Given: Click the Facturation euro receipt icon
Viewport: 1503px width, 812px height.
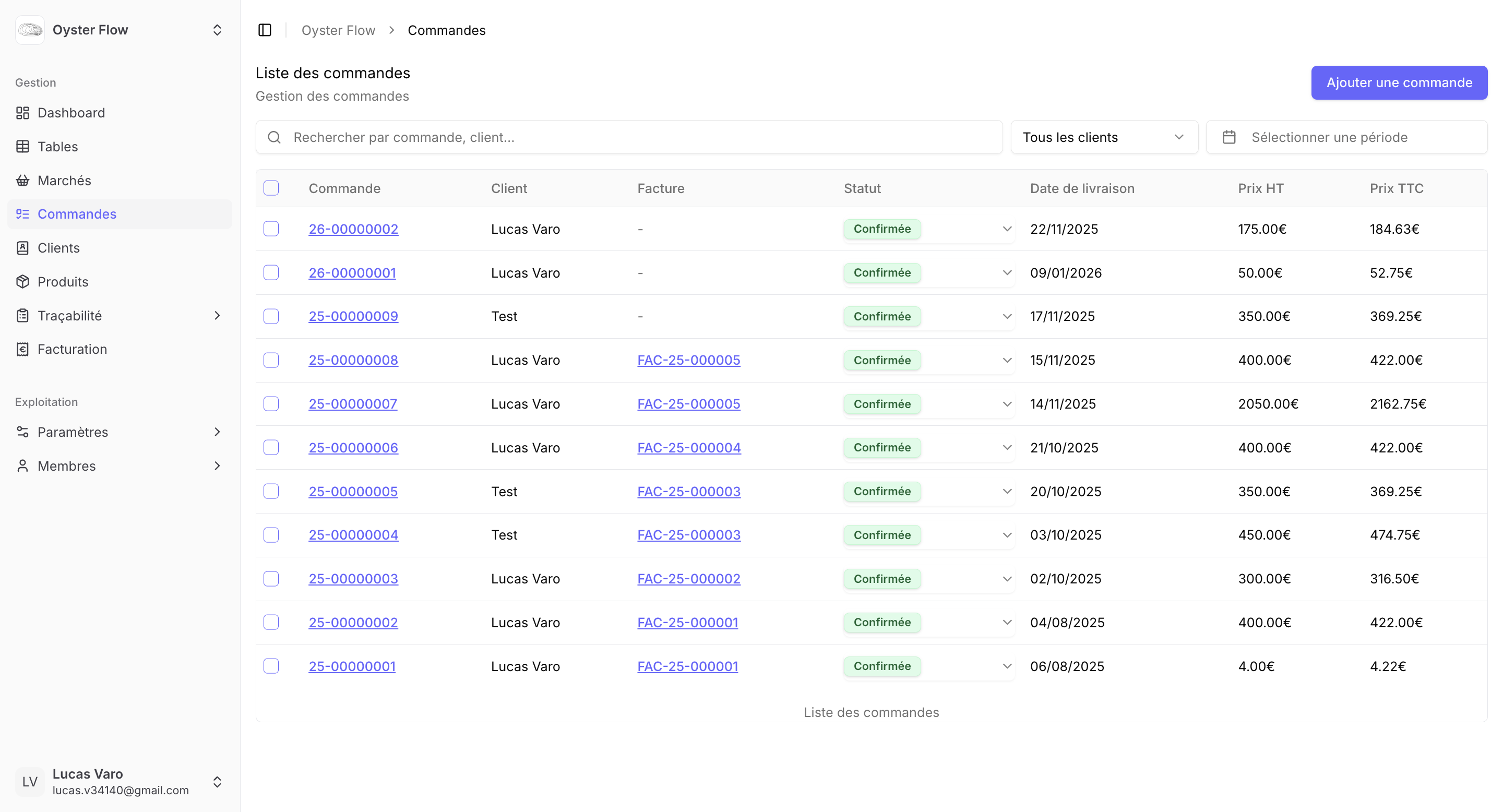Looking at the screenshot, I should pos(23,350).
